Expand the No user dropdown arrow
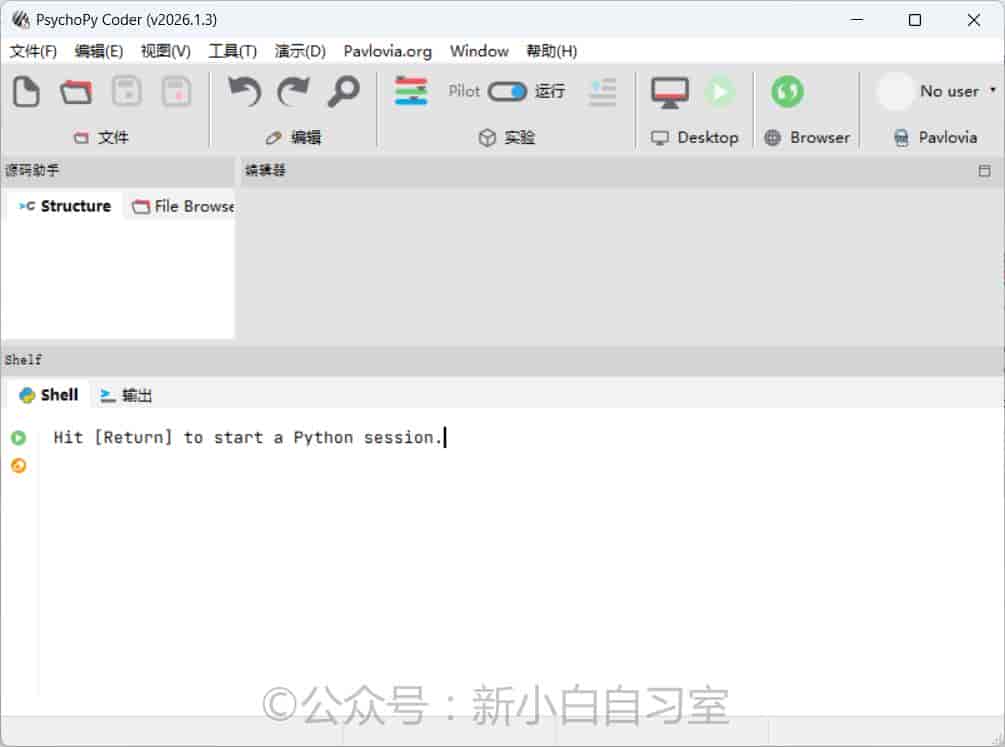The image size is (1005, 747). 992,90
